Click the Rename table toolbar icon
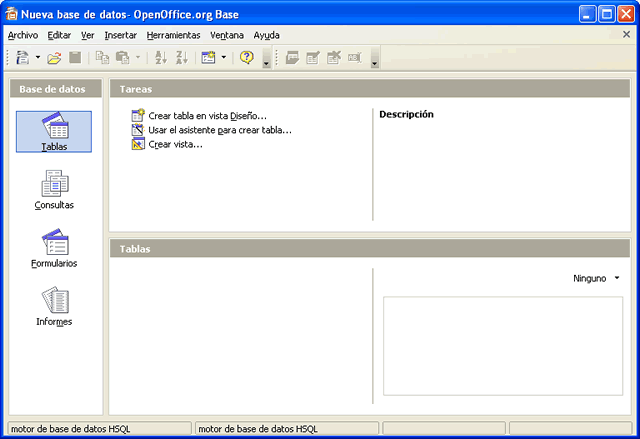The image size is (640, 439). pyautogui.click(x=355, y=58)
